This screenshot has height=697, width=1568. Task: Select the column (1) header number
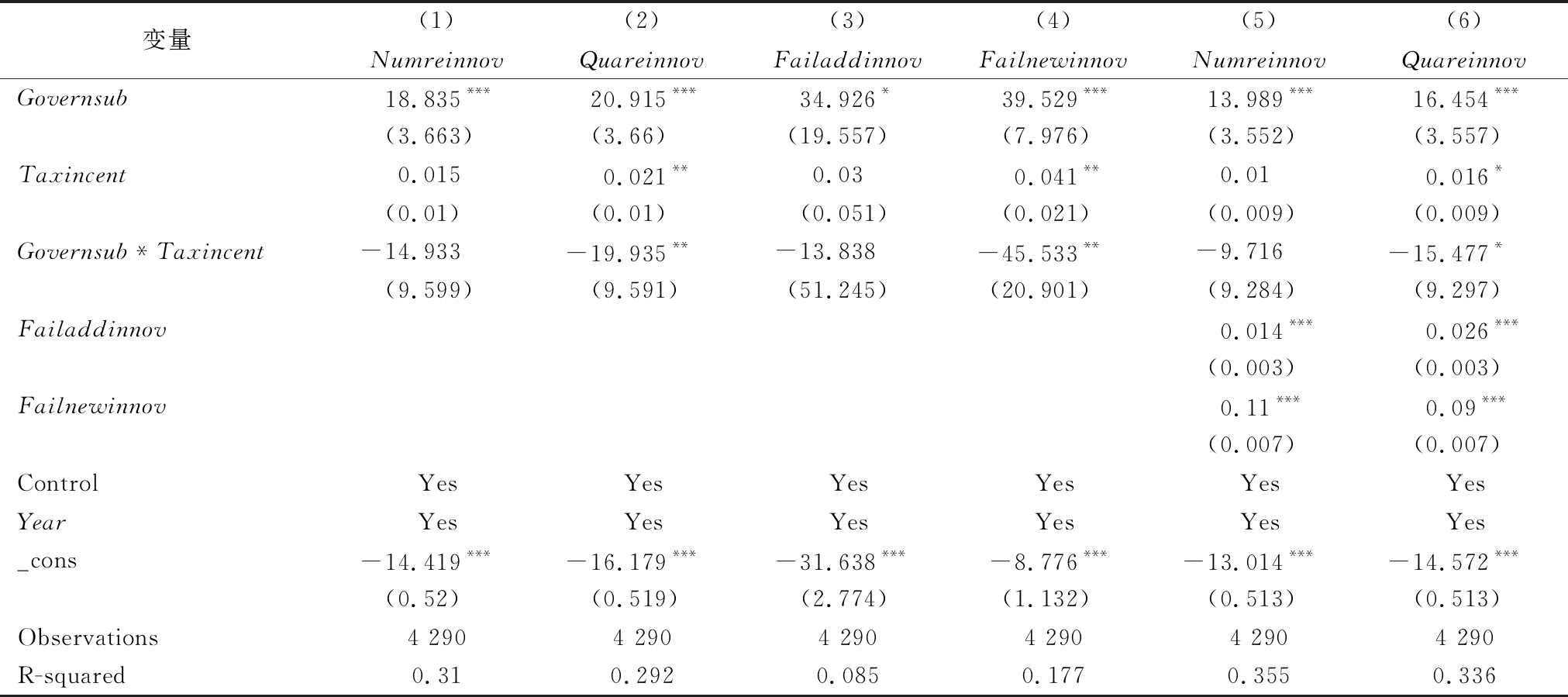pyautogui.click(x=436, y=21)
